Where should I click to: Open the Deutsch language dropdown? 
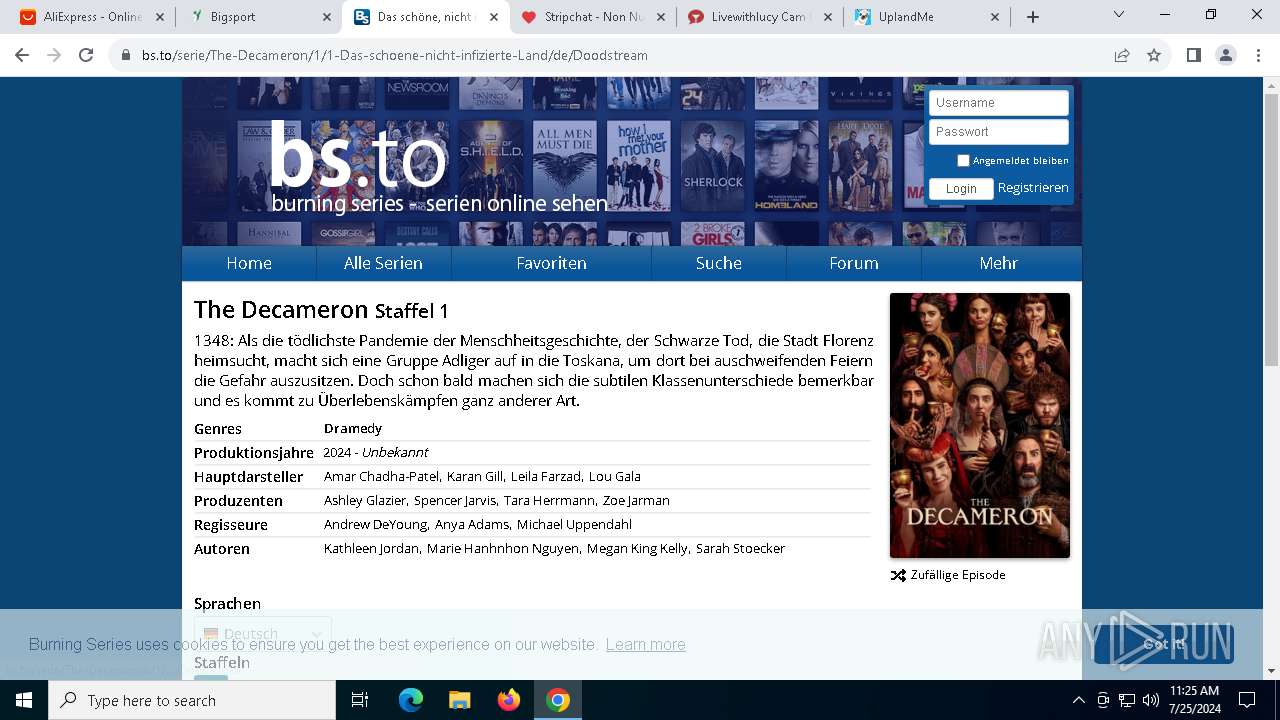[262, 634]
